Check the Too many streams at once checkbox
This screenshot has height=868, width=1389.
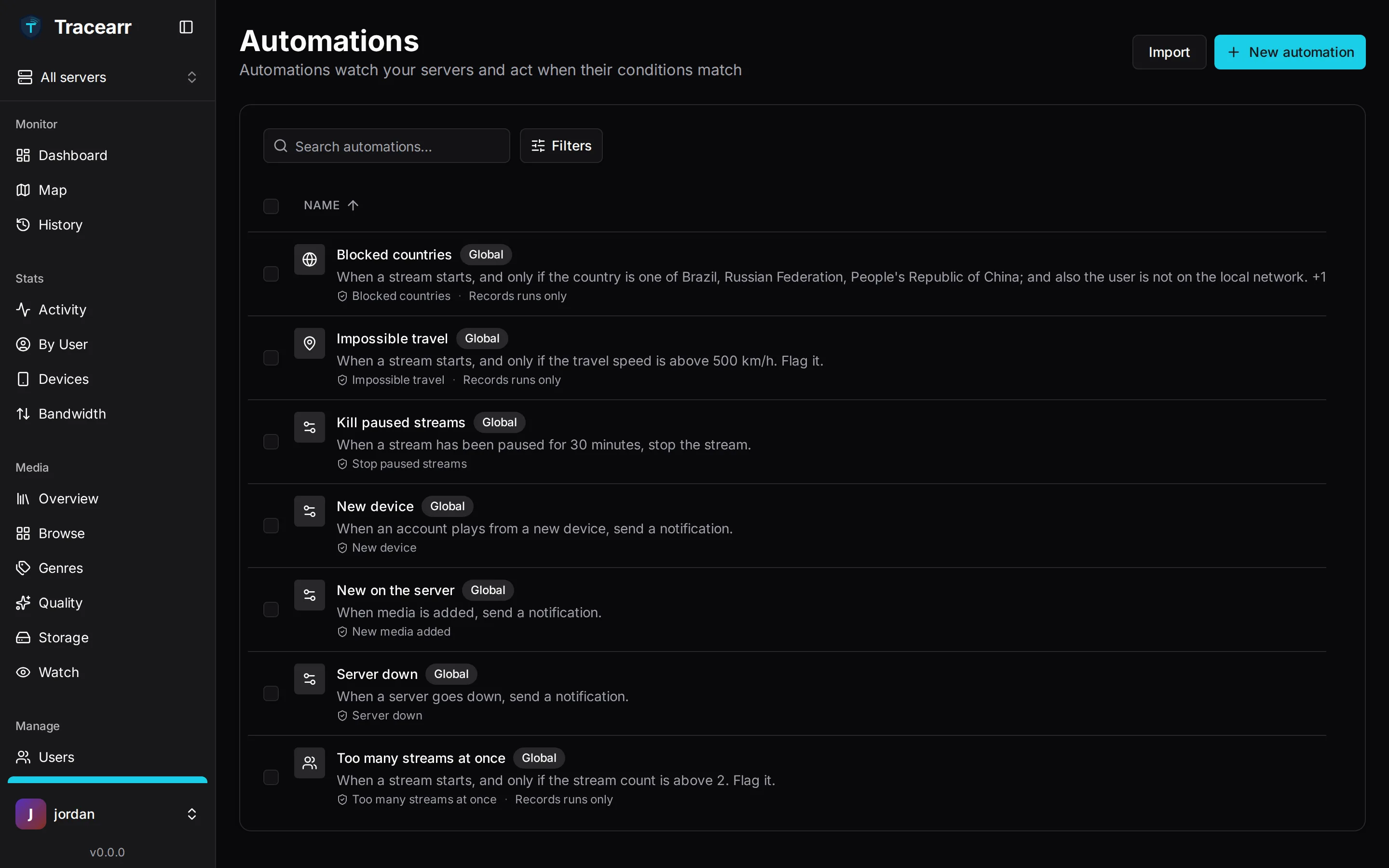271,777
